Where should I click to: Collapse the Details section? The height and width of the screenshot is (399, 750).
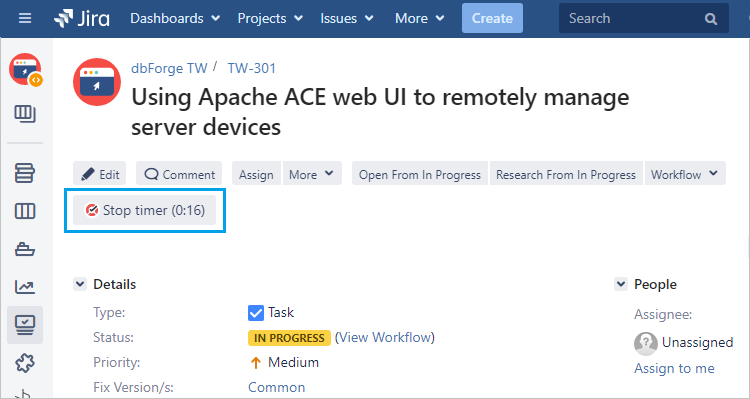79,284
